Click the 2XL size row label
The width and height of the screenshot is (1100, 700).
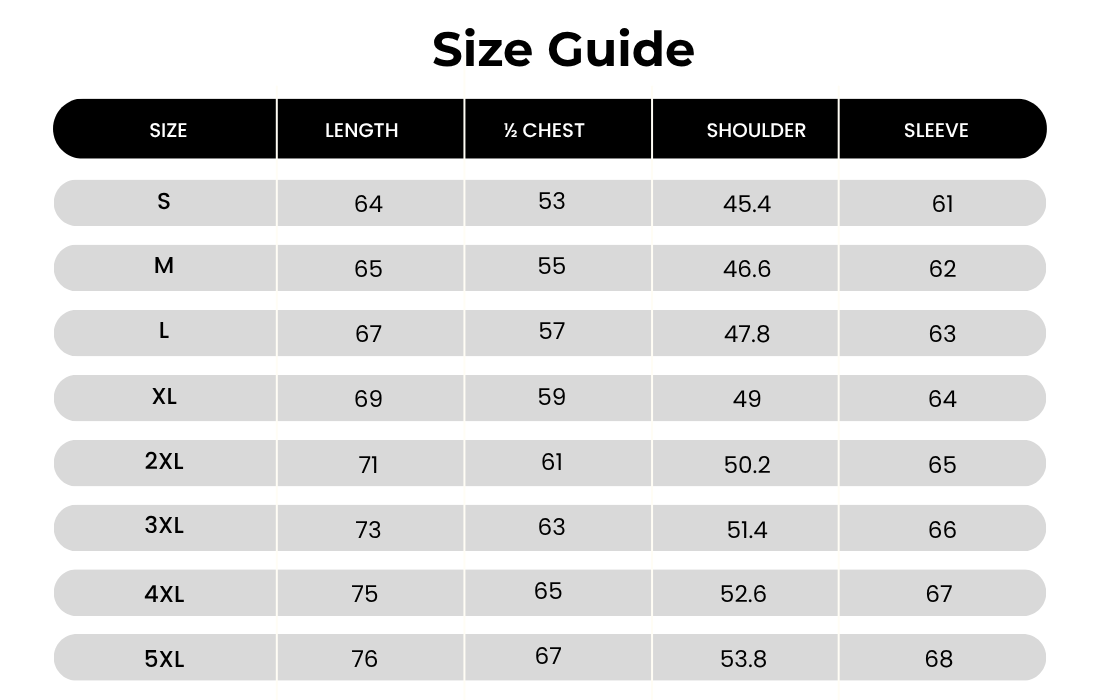tap(164, 461)
